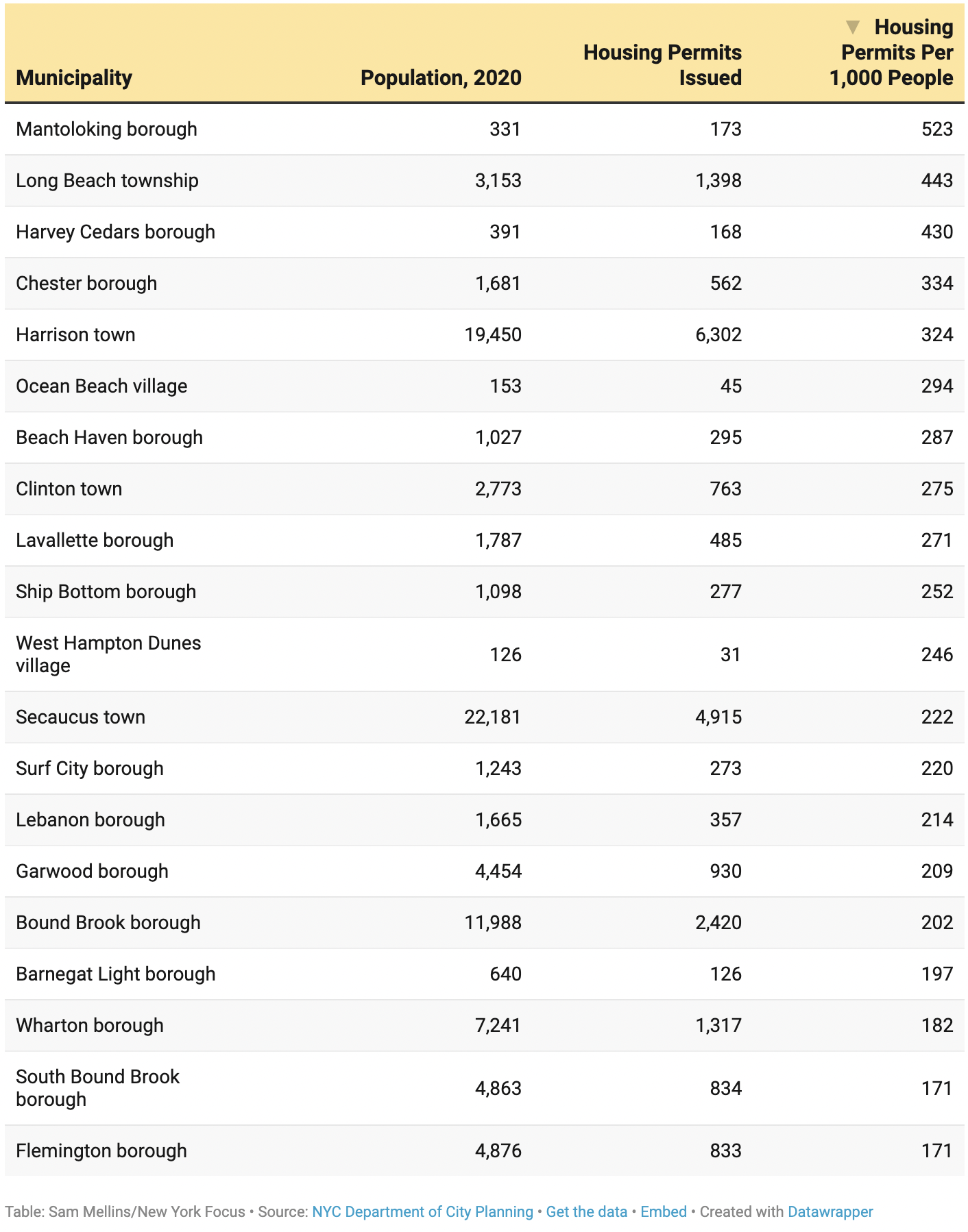Select the Mantoloking borough name cell

pos(106,130)
